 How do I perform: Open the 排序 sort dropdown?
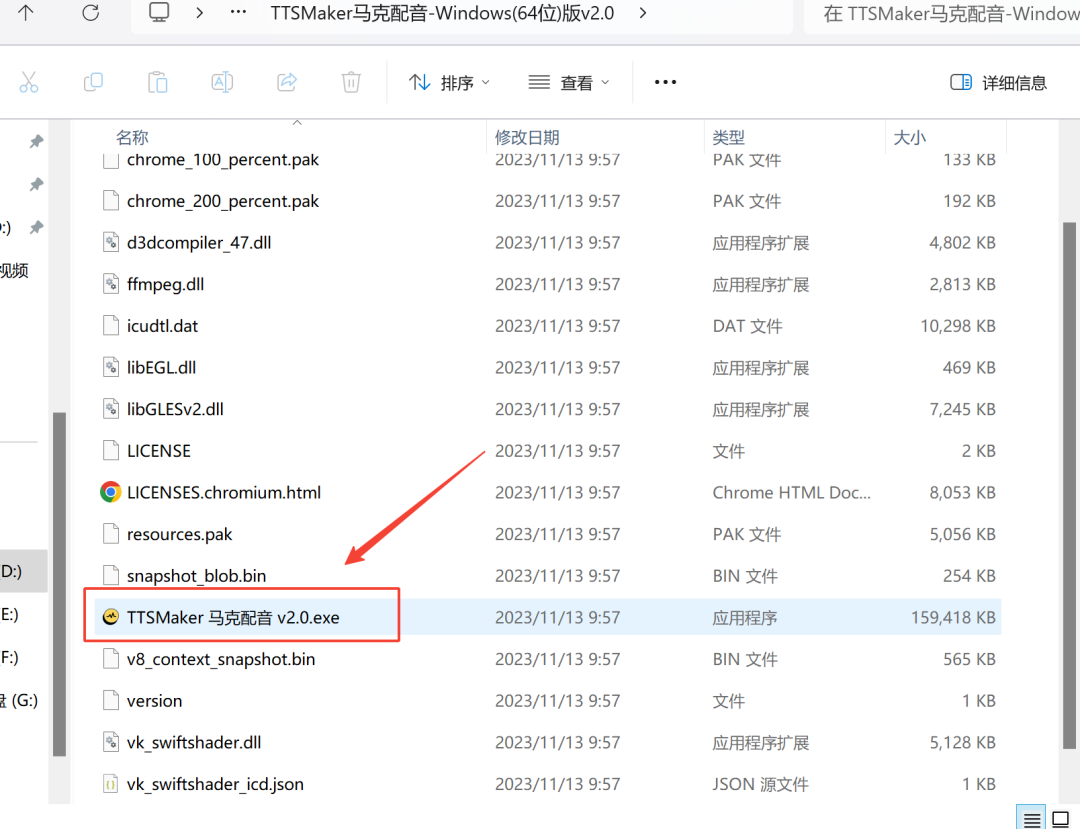click(449, 83)
